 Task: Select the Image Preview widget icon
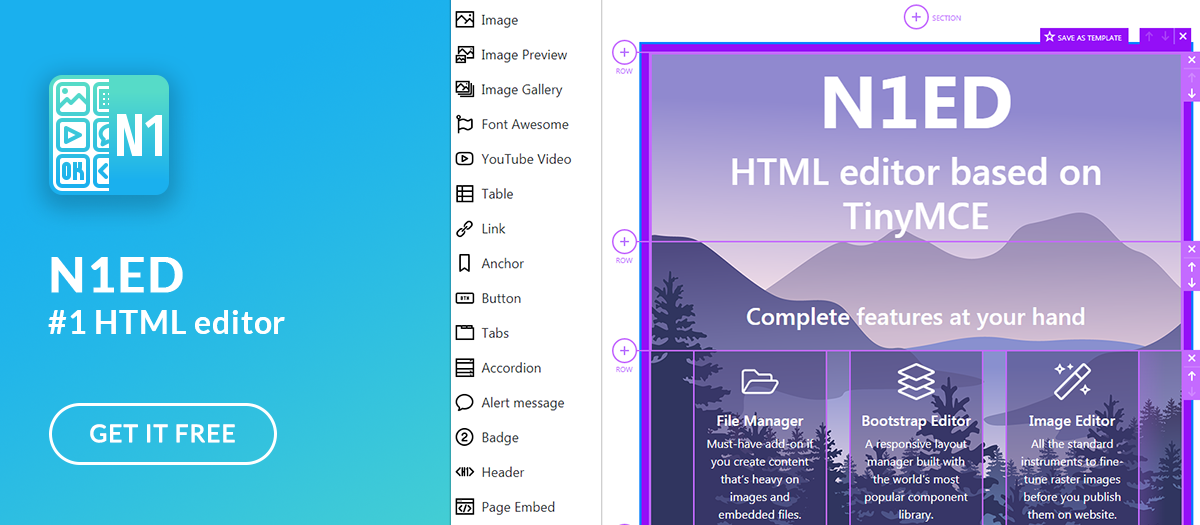[x=464, y=55]
